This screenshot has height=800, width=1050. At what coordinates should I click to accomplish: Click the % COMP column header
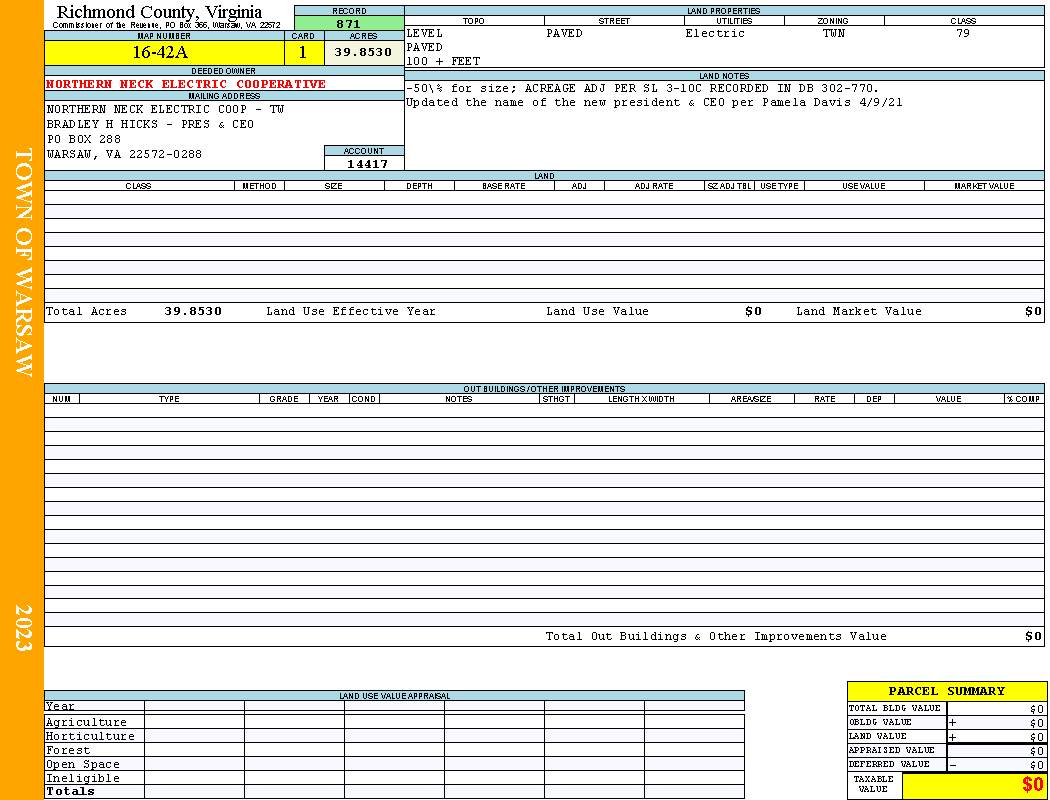click(x=1023, y=399)
